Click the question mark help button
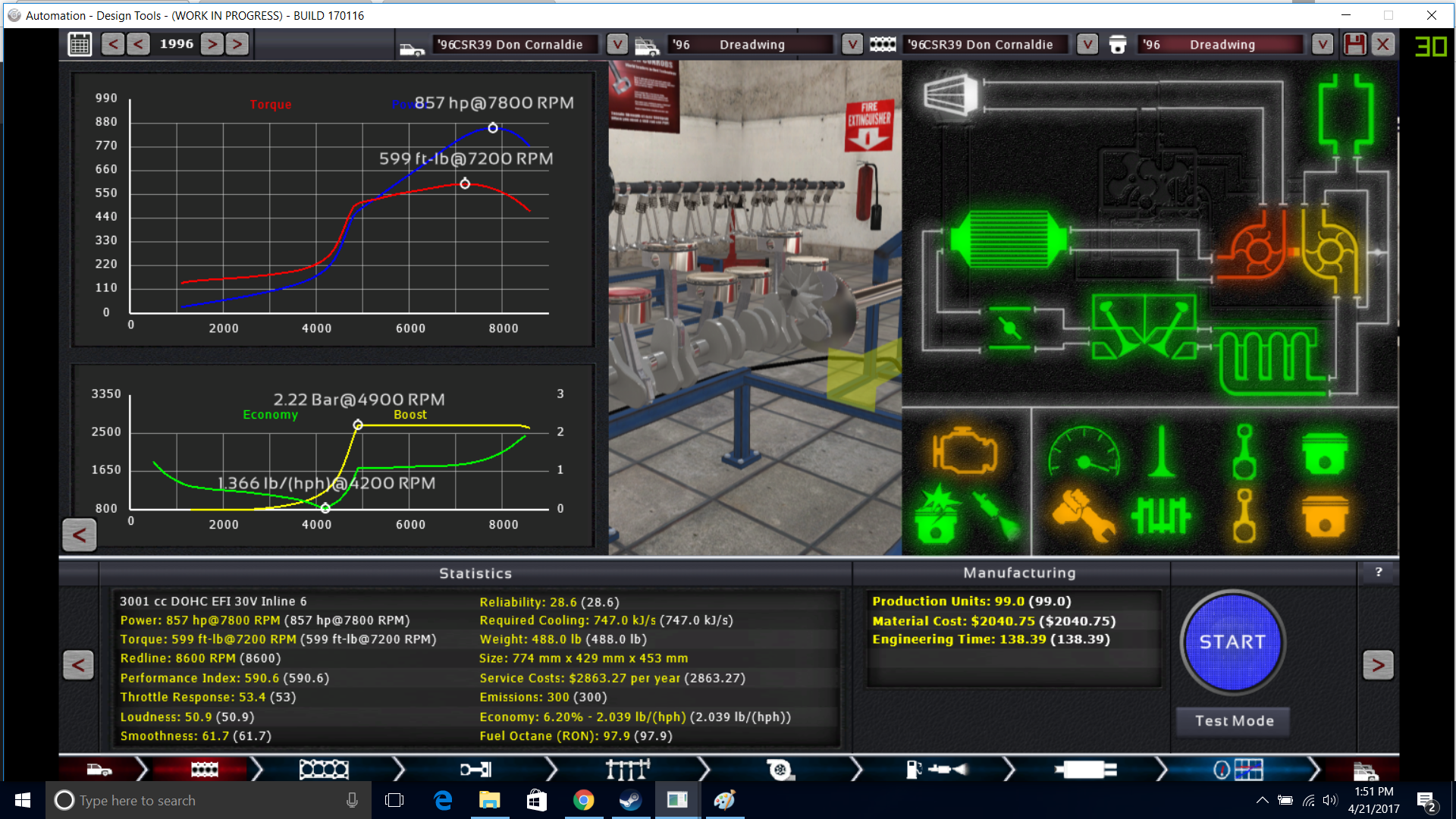 [1378, 572]
